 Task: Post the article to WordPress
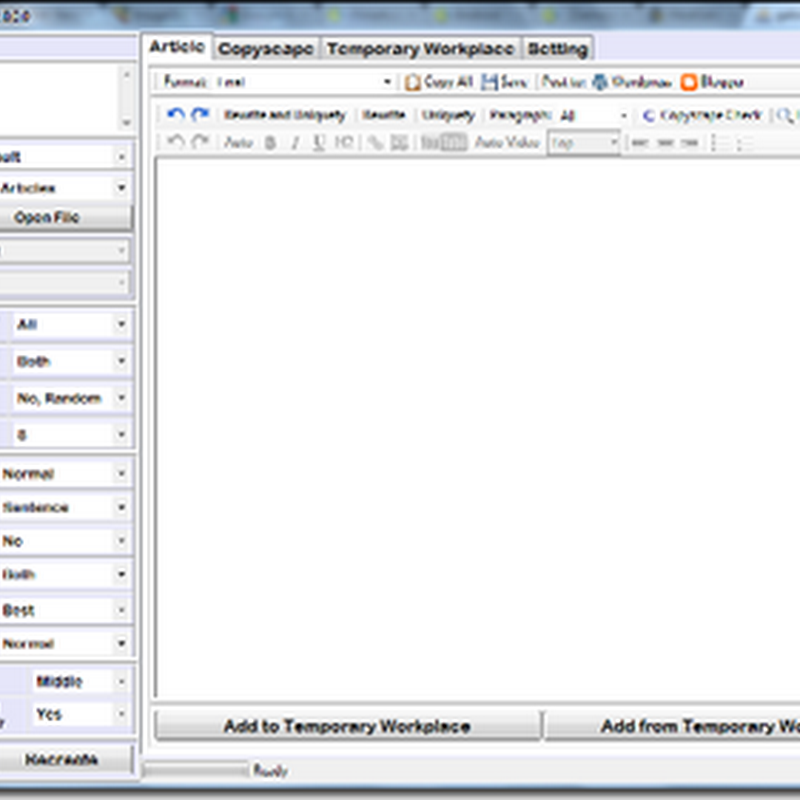click(x=633, y=82)
